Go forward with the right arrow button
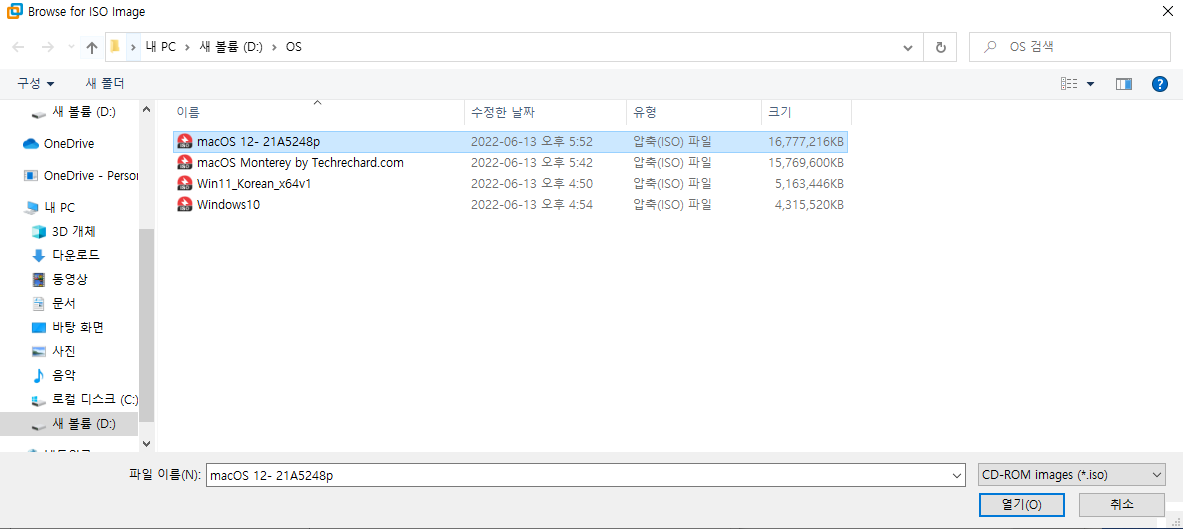Screen dimensions: 1183x529 point(47,47)
